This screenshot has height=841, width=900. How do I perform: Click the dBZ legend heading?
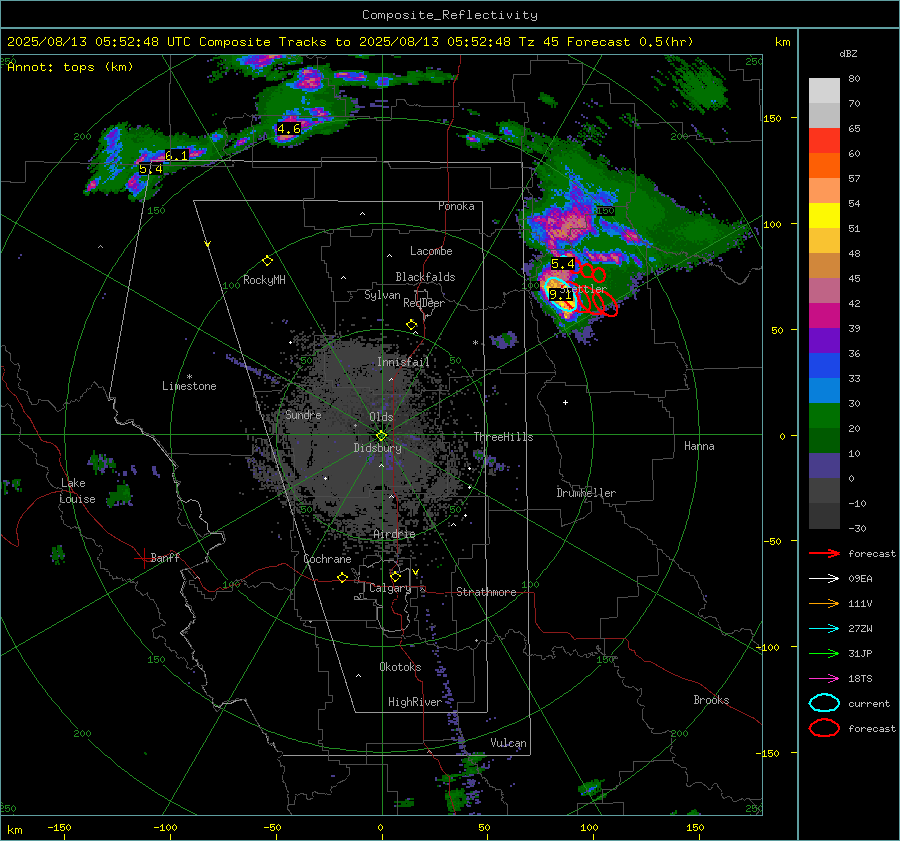click(848, 54)
